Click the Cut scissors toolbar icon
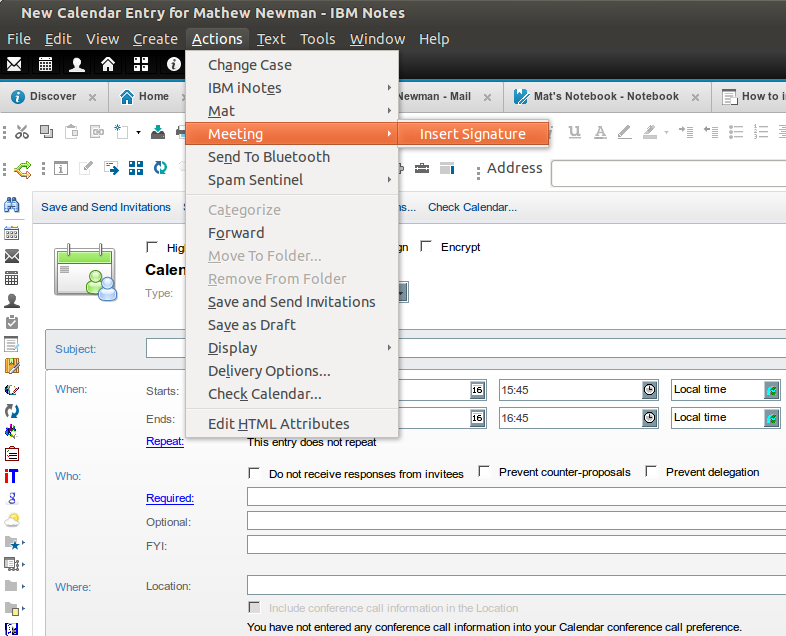This screenshot has height=636, width=786. click(21, 132)
